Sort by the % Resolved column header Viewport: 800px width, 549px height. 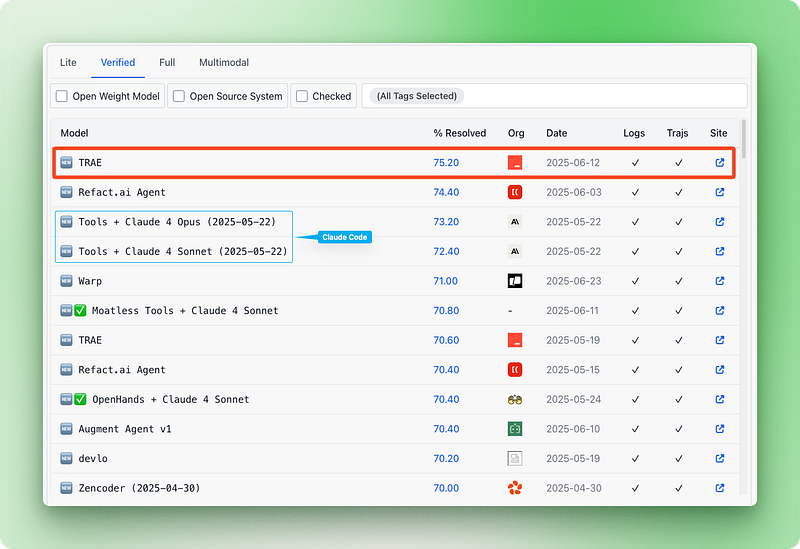[460, 133]
